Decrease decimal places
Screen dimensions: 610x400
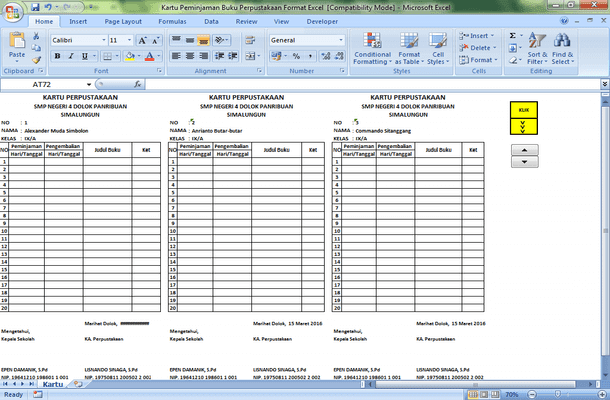click(x=339, y=56)
